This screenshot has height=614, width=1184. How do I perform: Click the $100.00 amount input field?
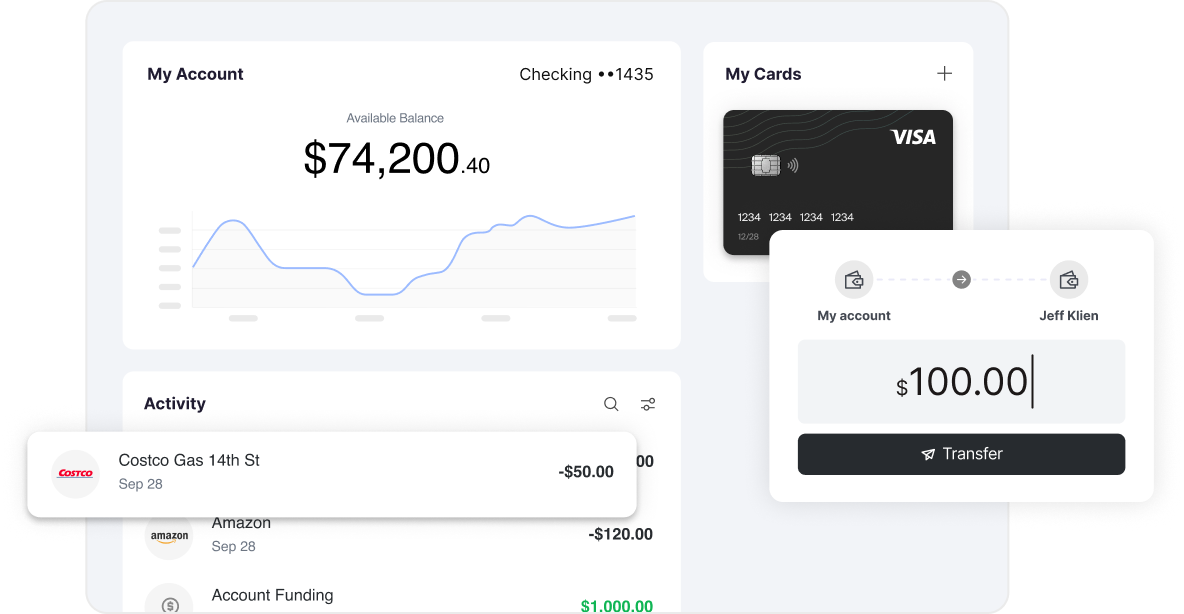pyautogui.click(x=961, y=382)
